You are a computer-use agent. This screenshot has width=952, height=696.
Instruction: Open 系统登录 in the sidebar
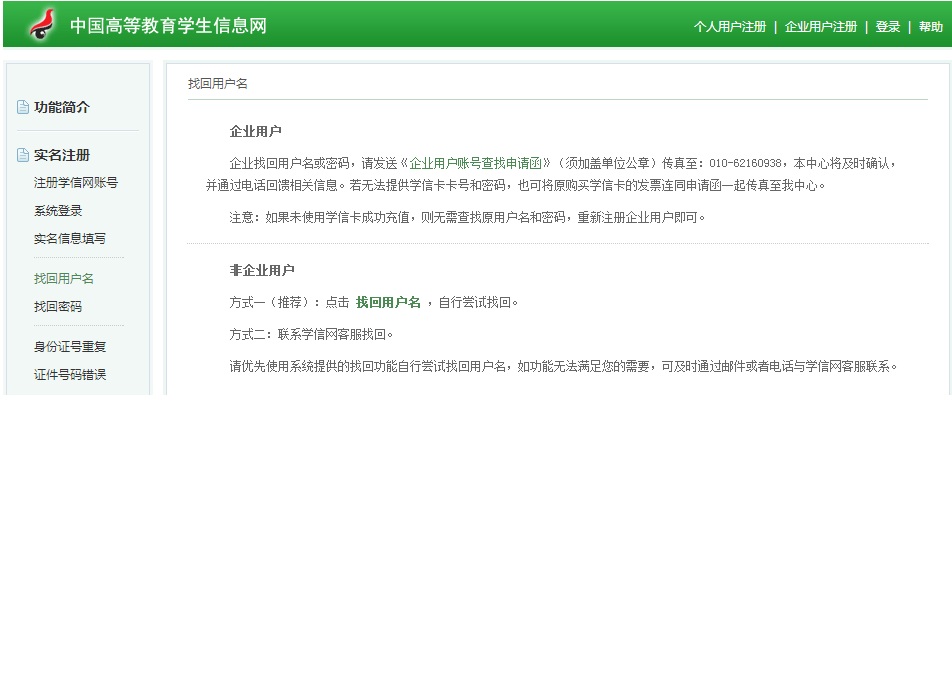58,211
